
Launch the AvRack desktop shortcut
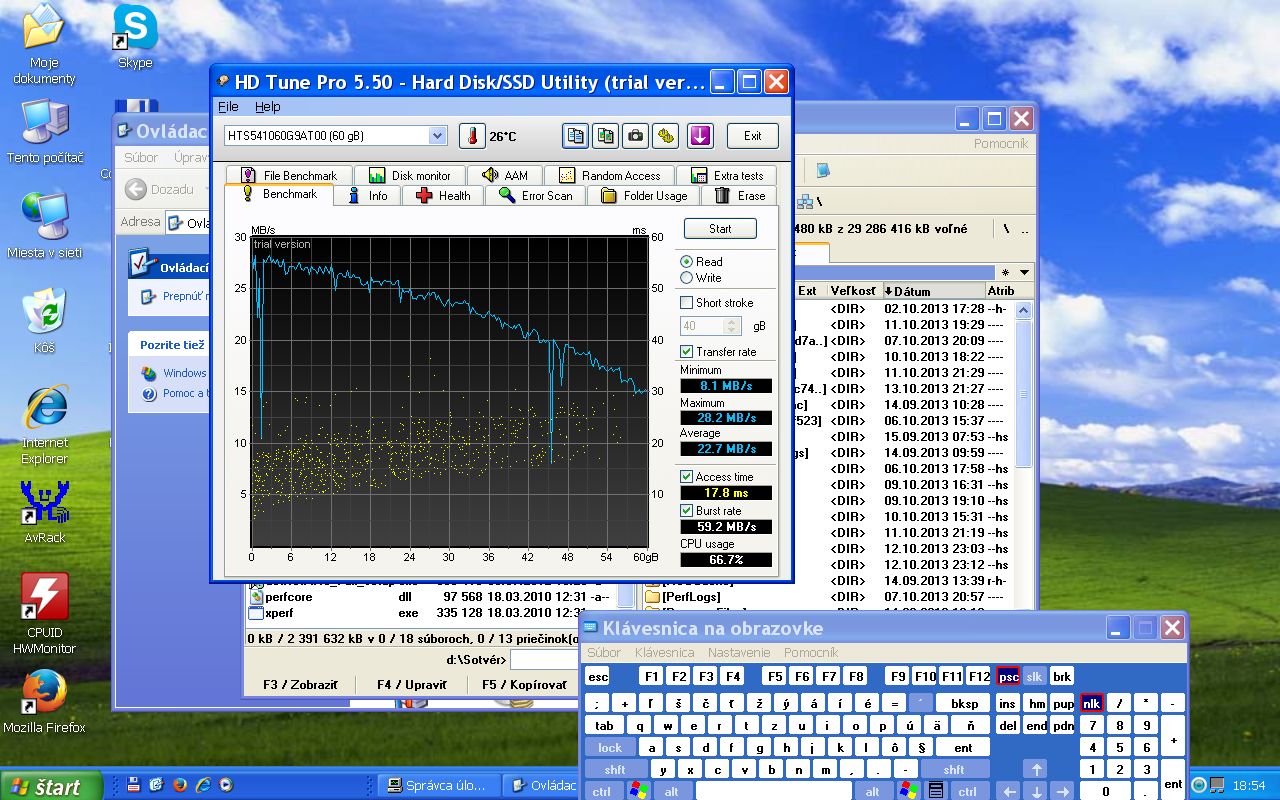tap(45, 512)
